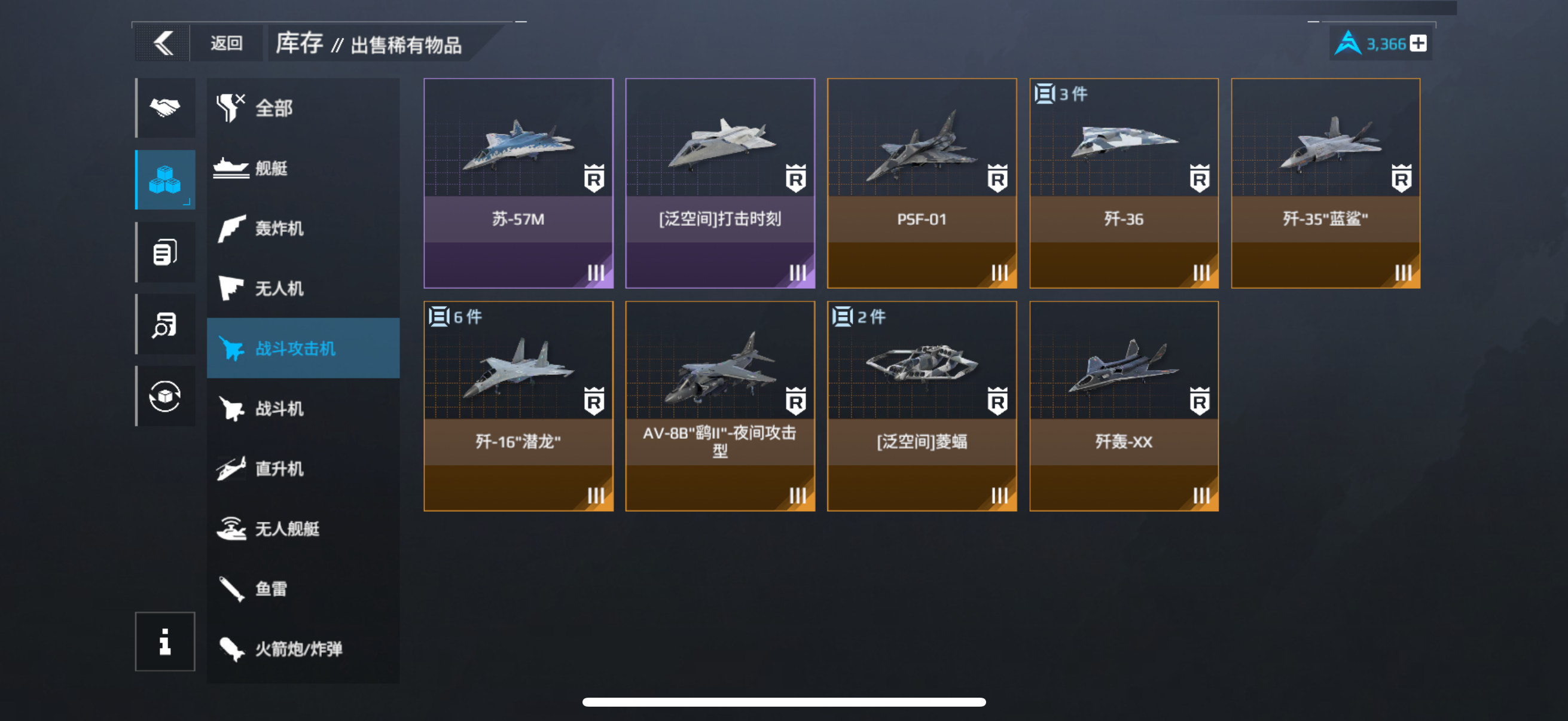
Task: Choose the 轰炸机 bomber category
Action: 303,228
